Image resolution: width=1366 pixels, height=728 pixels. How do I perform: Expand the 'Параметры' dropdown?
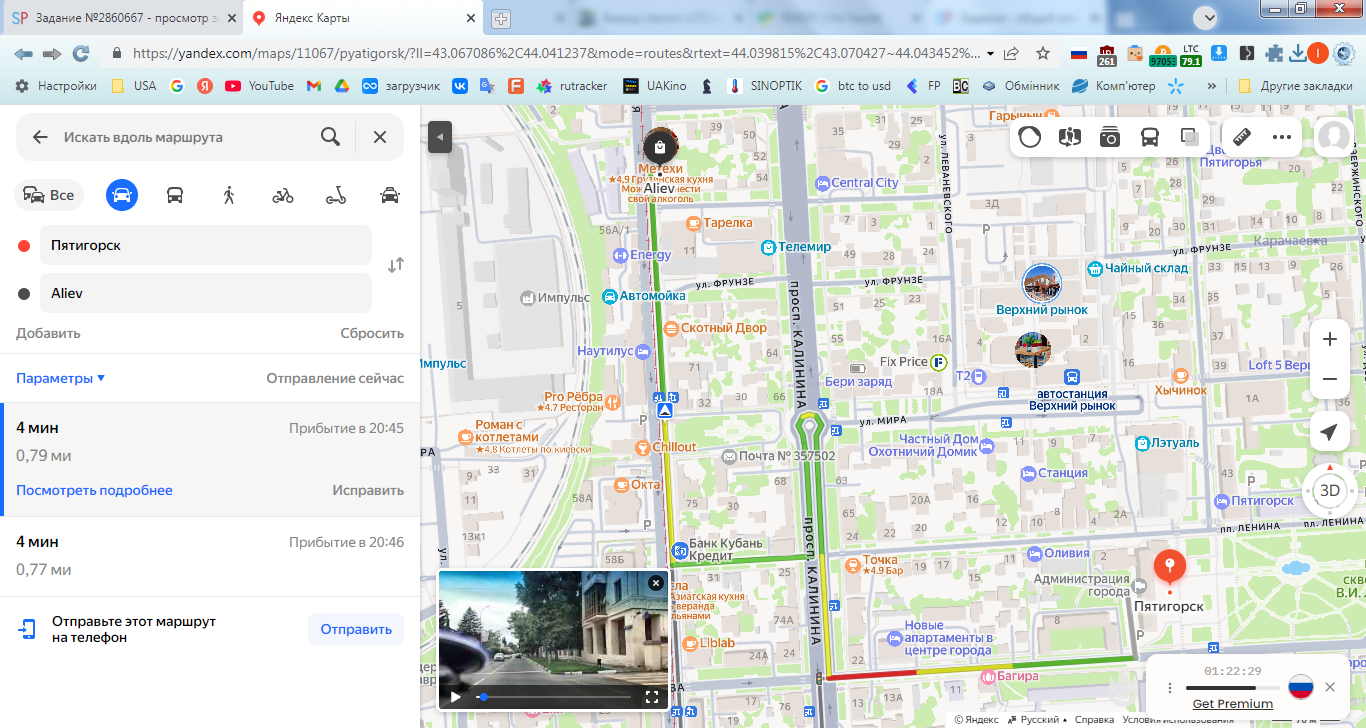[61, 378]
